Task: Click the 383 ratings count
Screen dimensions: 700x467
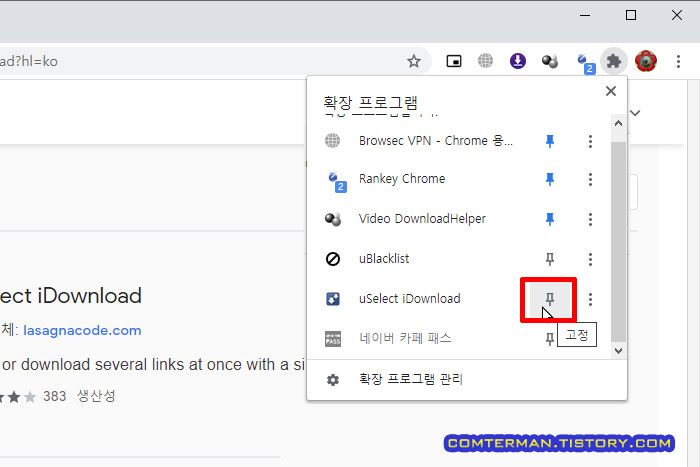Action: pyautogui.click(x=54, y=396)
